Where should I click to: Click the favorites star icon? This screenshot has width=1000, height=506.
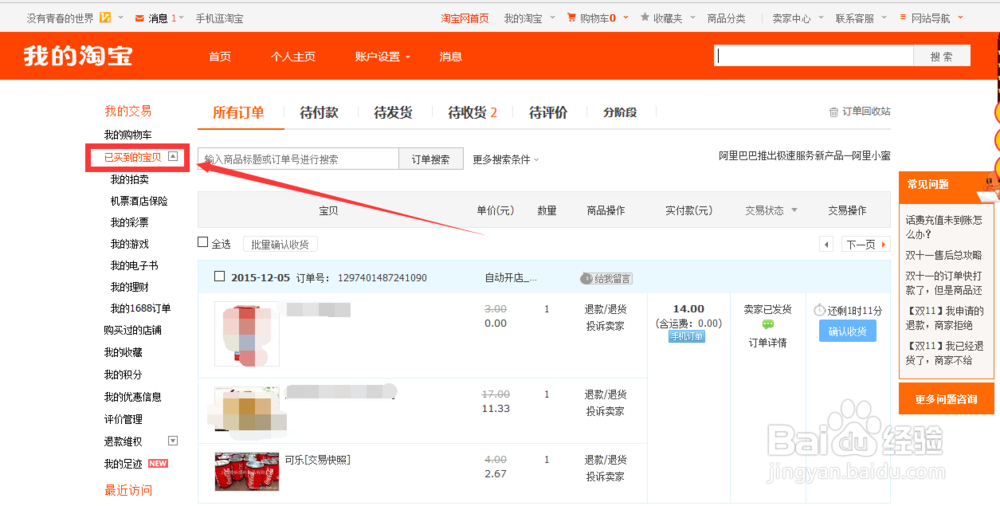645,17
